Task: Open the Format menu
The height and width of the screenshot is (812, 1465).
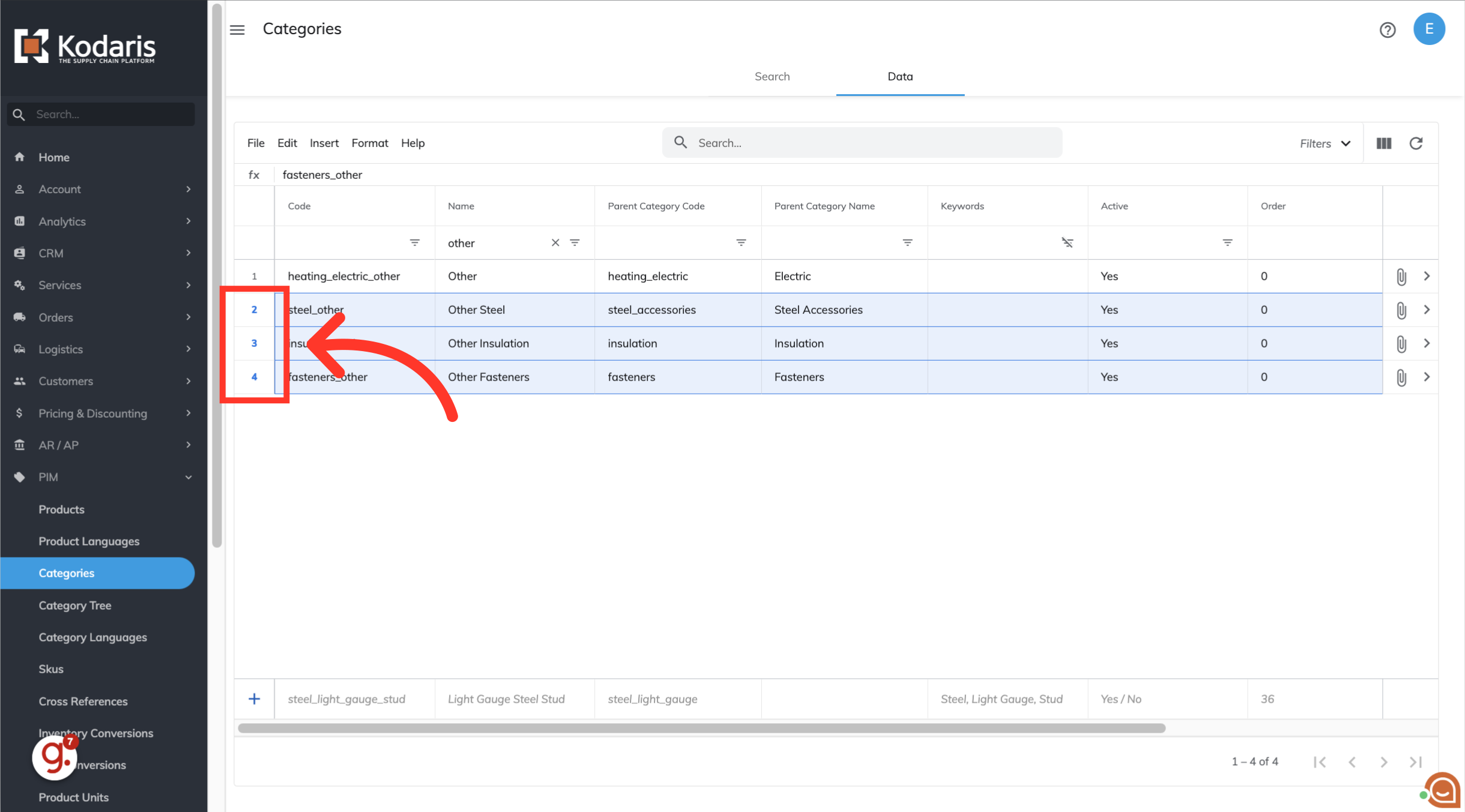Action: [369, 143]
